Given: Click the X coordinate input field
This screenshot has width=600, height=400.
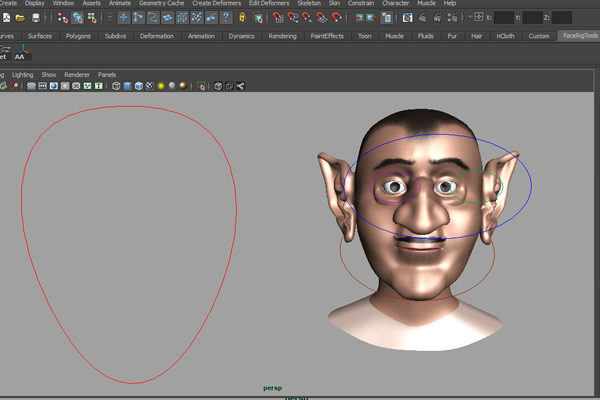Looking at the screenshot, I should (504, 18).
